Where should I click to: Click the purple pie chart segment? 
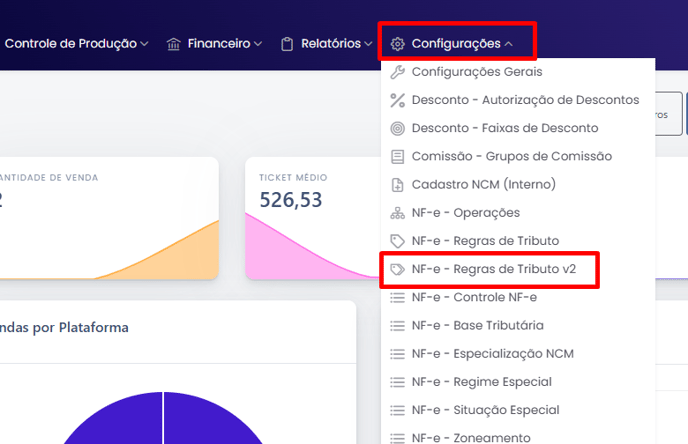(x=110, y=420)
